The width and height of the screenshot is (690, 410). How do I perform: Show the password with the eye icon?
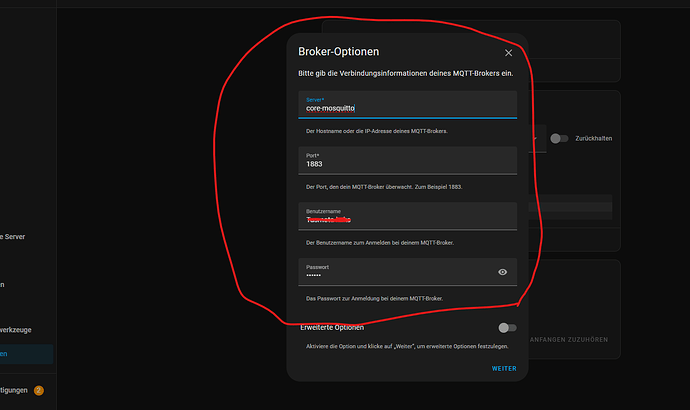point(502,271)
